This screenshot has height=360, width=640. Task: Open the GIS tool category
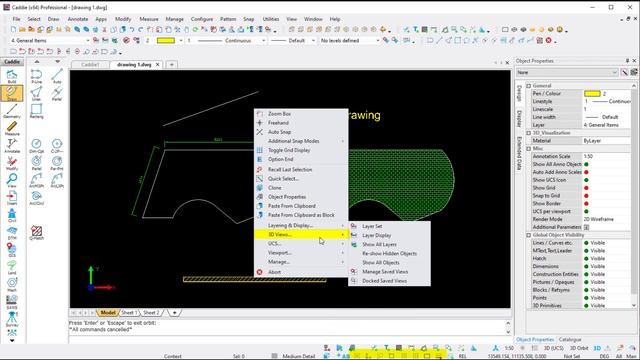[12, 250]
